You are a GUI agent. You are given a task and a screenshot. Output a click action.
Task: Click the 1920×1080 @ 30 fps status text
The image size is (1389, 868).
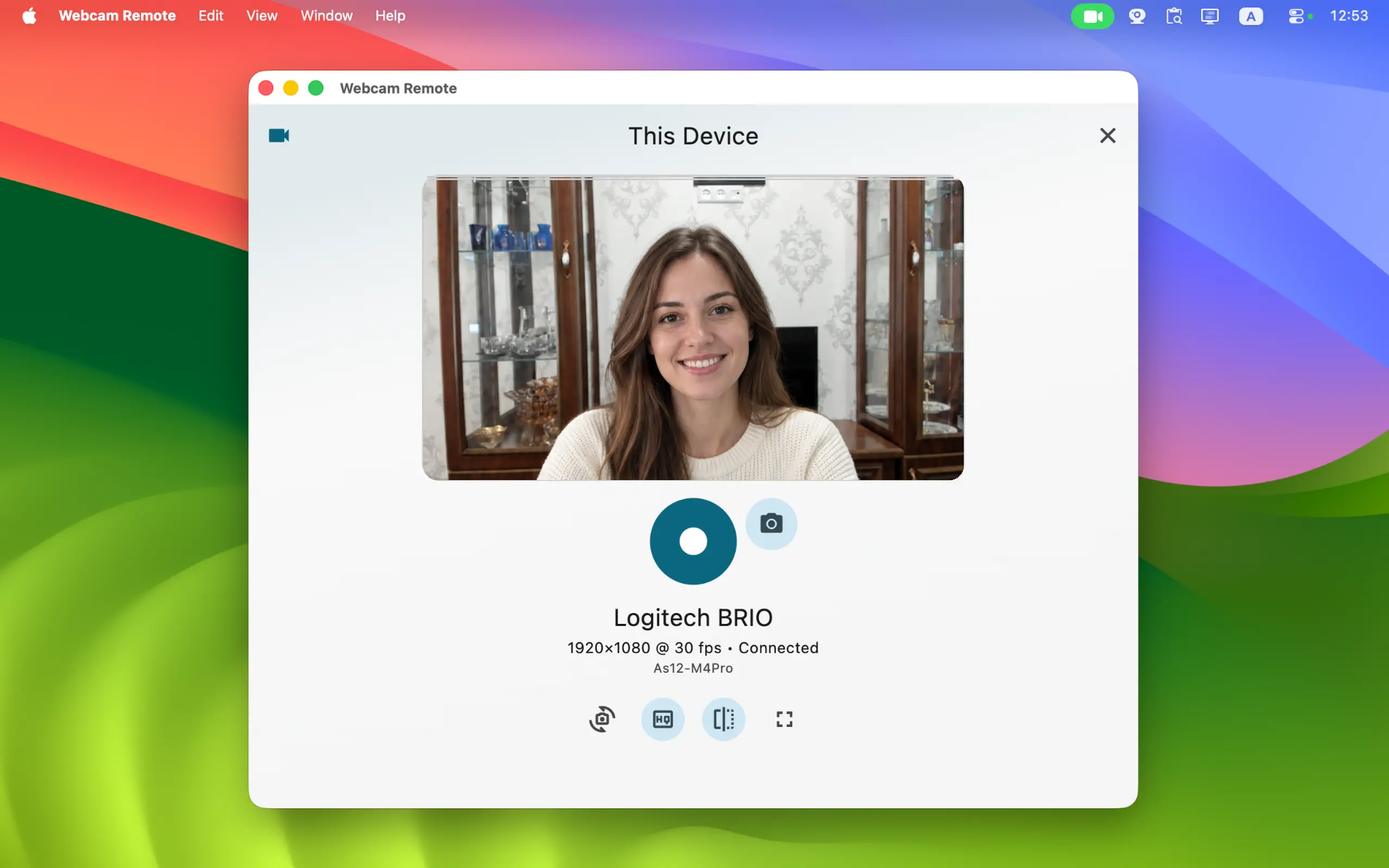(644, 648)
